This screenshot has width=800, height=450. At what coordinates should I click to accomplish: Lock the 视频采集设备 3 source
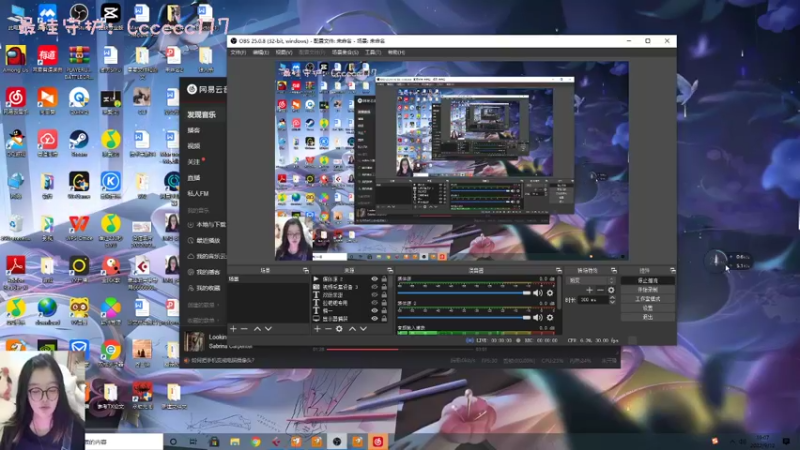[x=384, y=287]
